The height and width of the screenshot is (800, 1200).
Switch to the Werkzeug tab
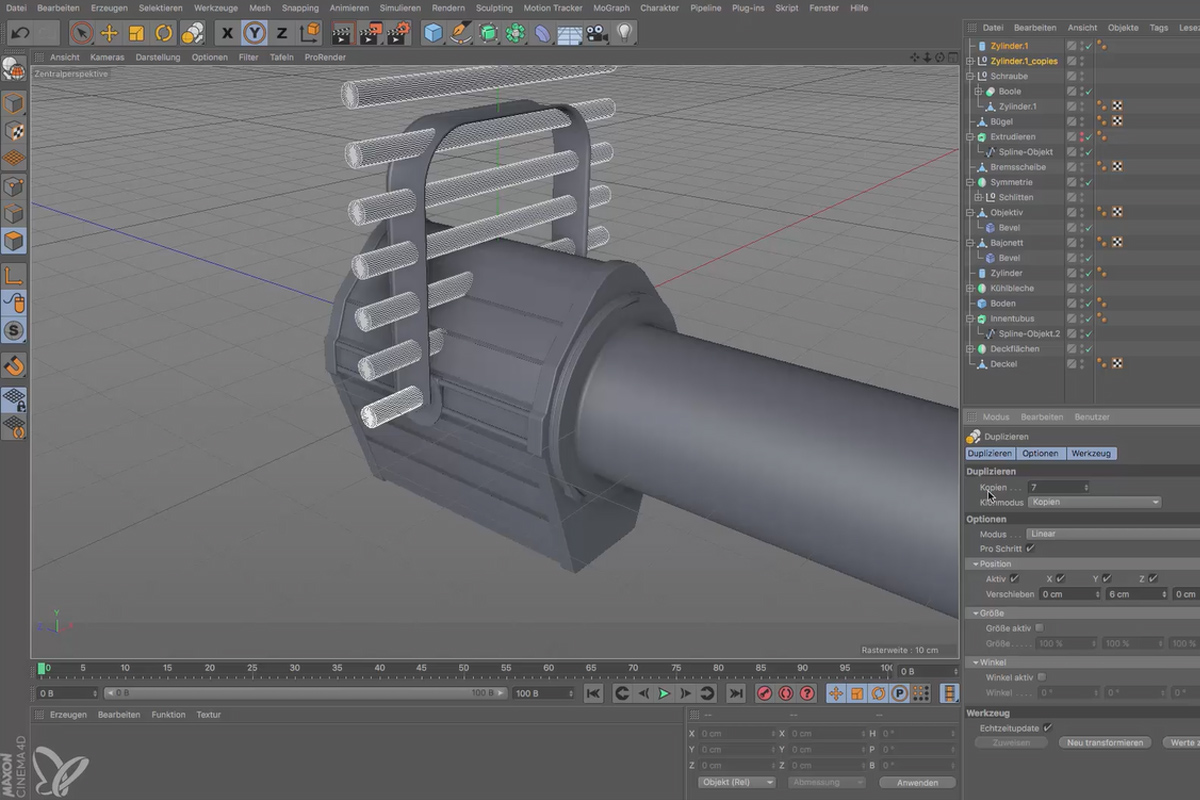tap(1091, 453)
